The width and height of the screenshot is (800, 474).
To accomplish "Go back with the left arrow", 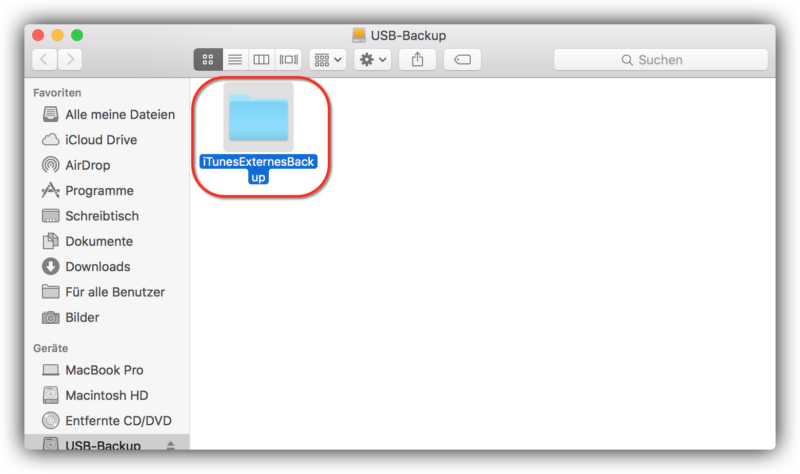I will tap(44, 60).
